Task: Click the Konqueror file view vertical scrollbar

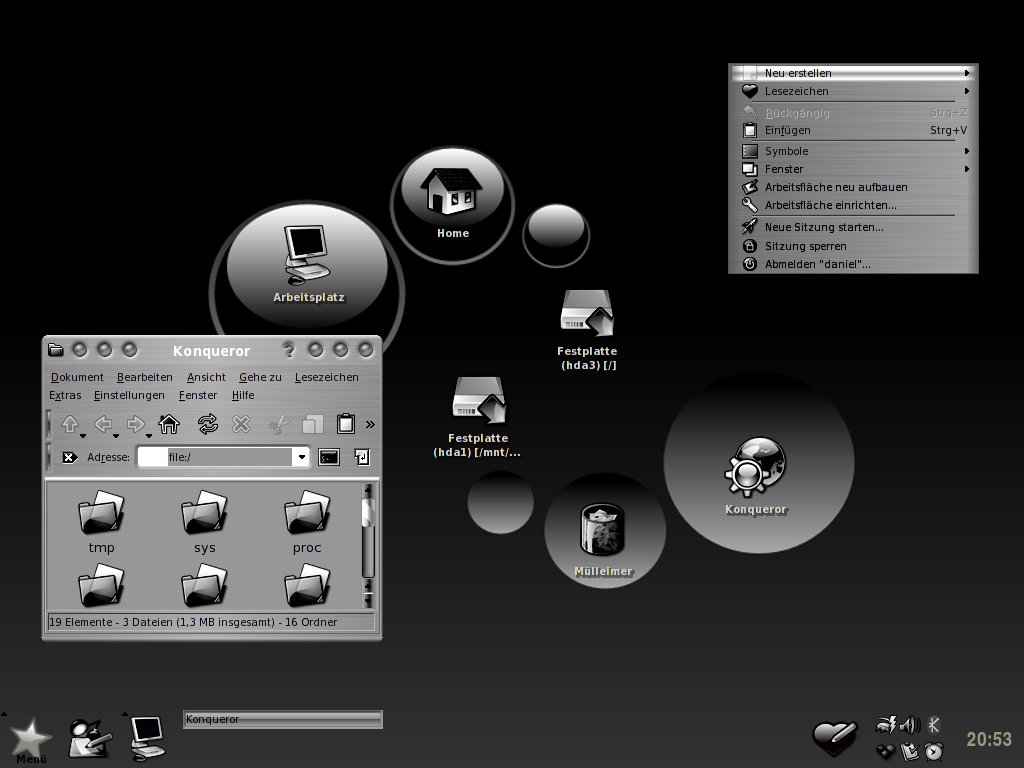Action: [368, 546]
